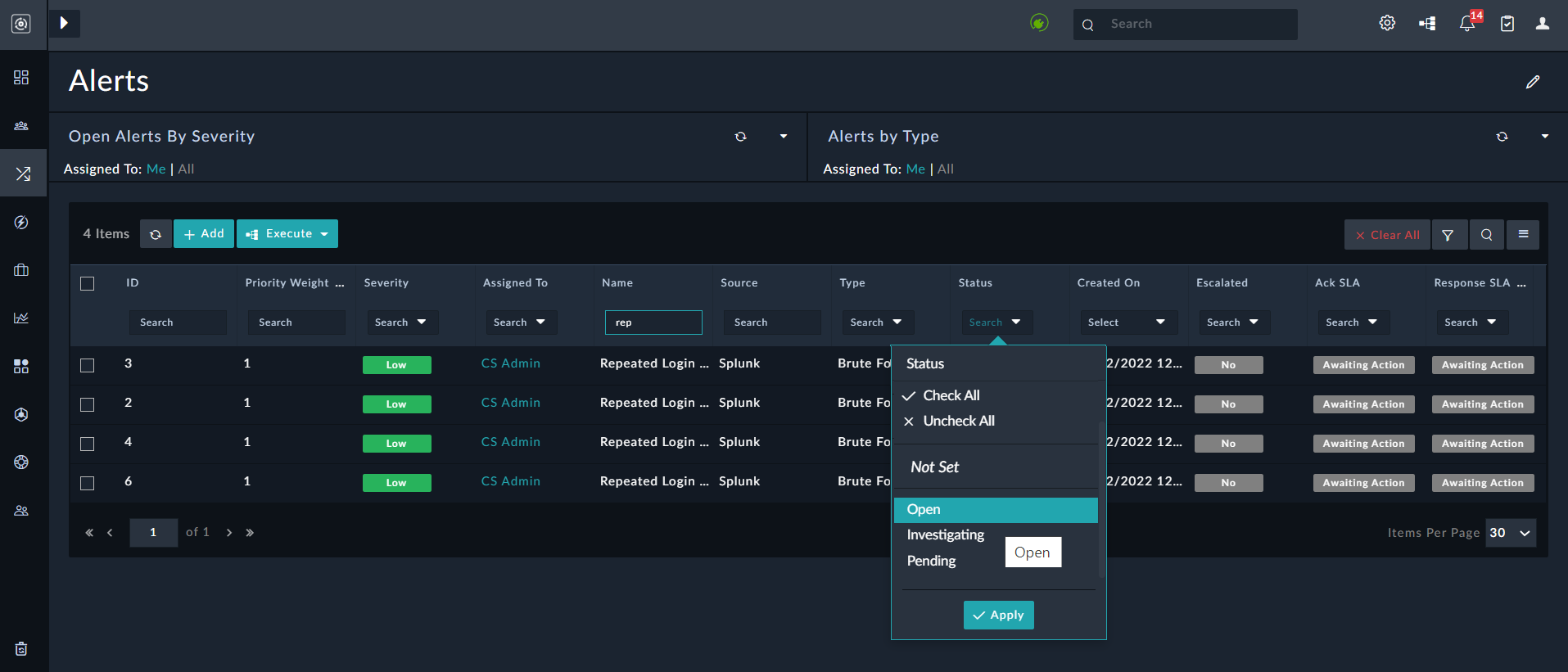Go to next page arrow
The image size is (1568, 672).
point(229,533)
